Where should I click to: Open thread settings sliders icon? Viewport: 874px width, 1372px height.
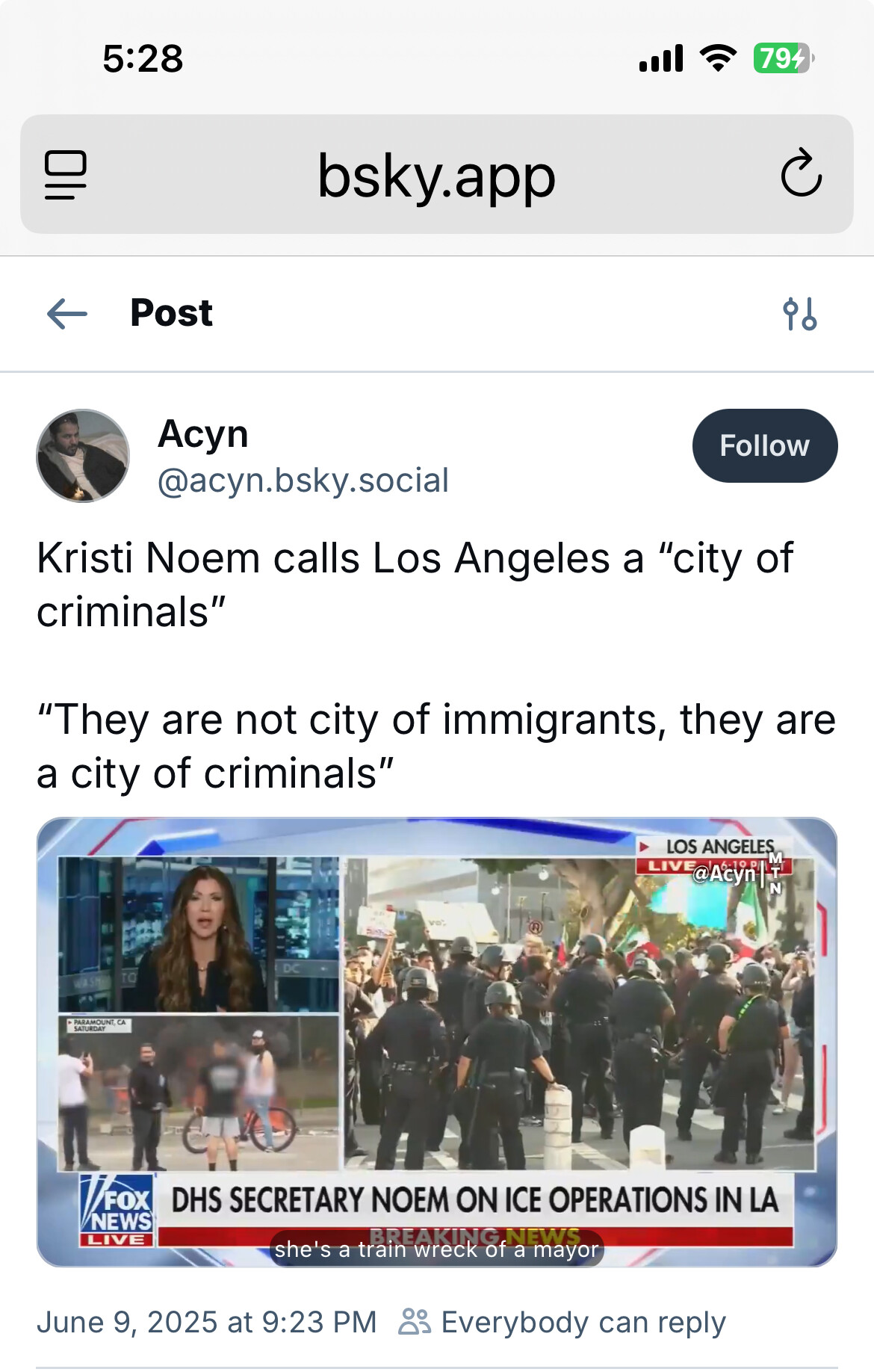click(800, 314)
